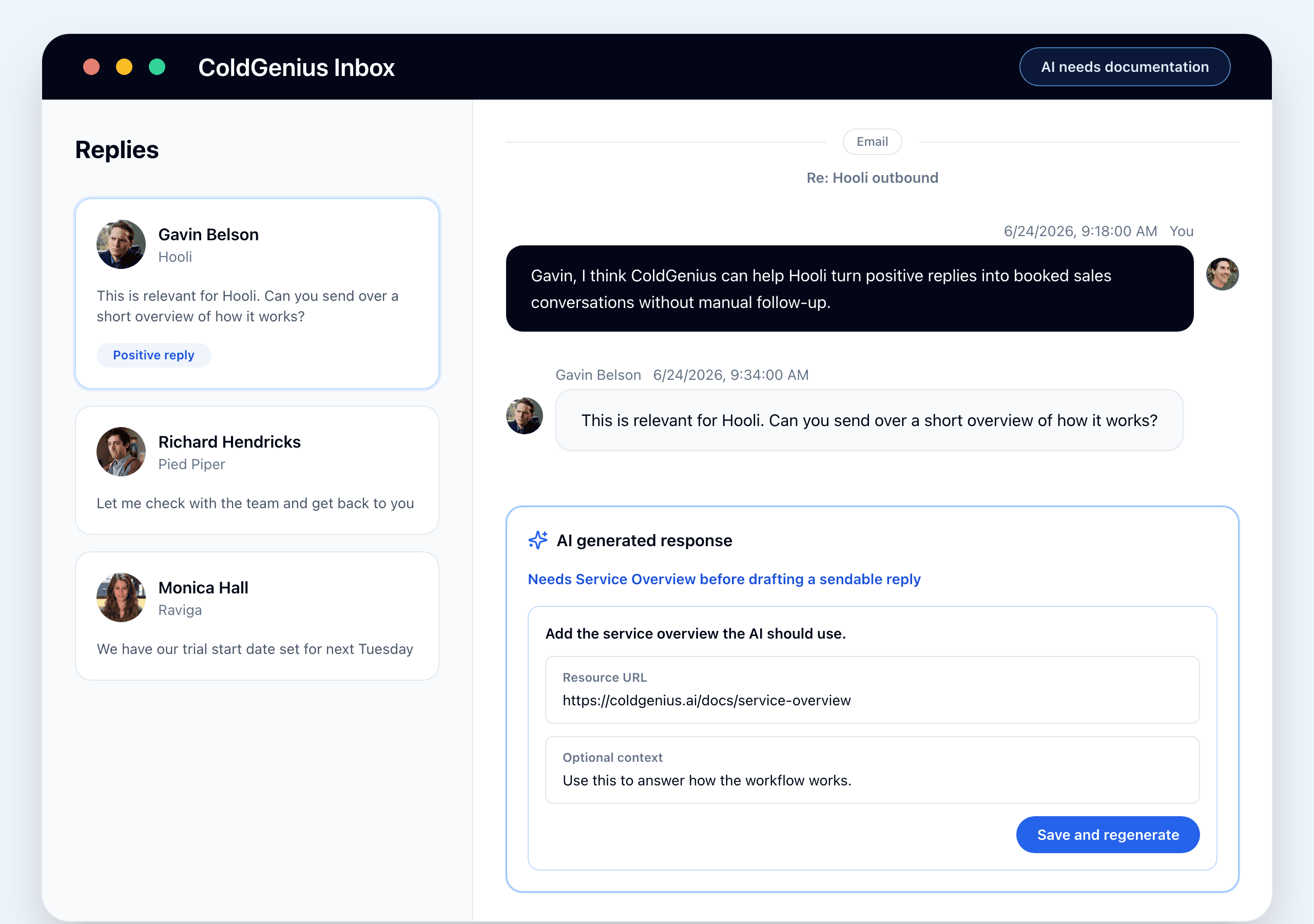This screenshot has width=1314, height=924.
Task: Click the Replies heading
Action: pyautogui.click(x=117, y=150)
